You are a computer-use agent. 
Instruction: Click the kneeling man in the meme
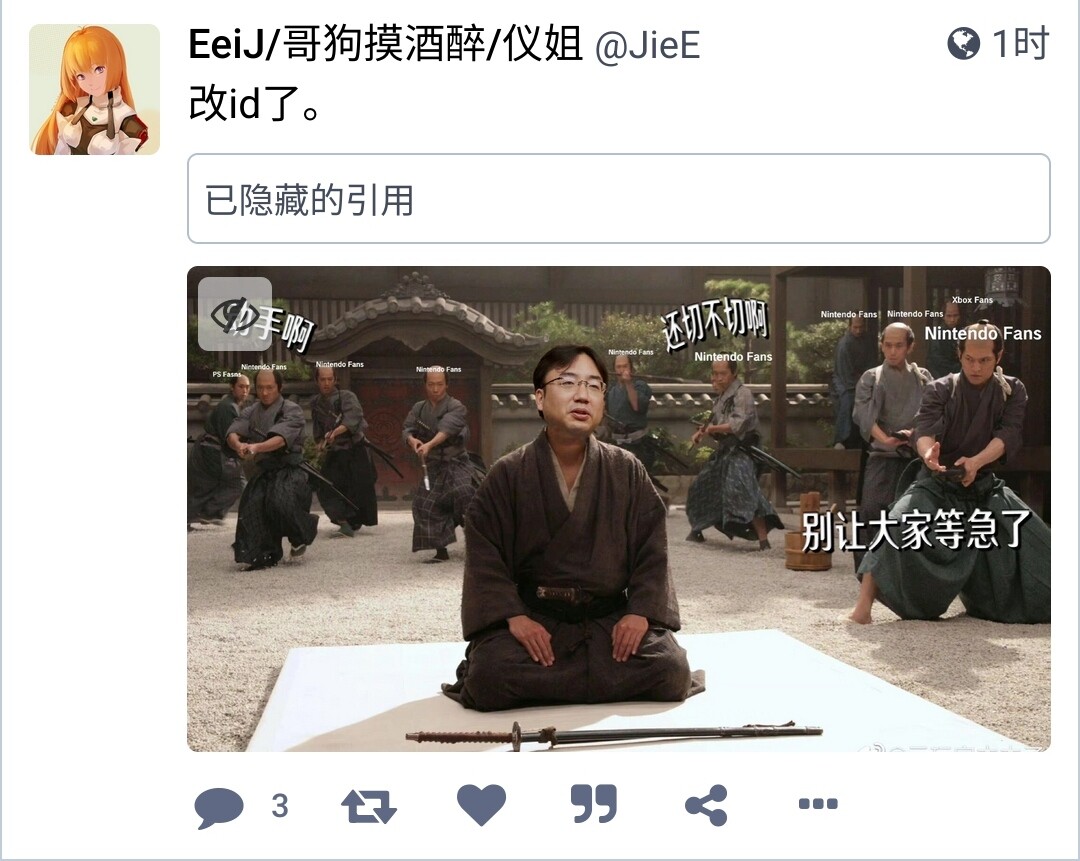(573, 530)
